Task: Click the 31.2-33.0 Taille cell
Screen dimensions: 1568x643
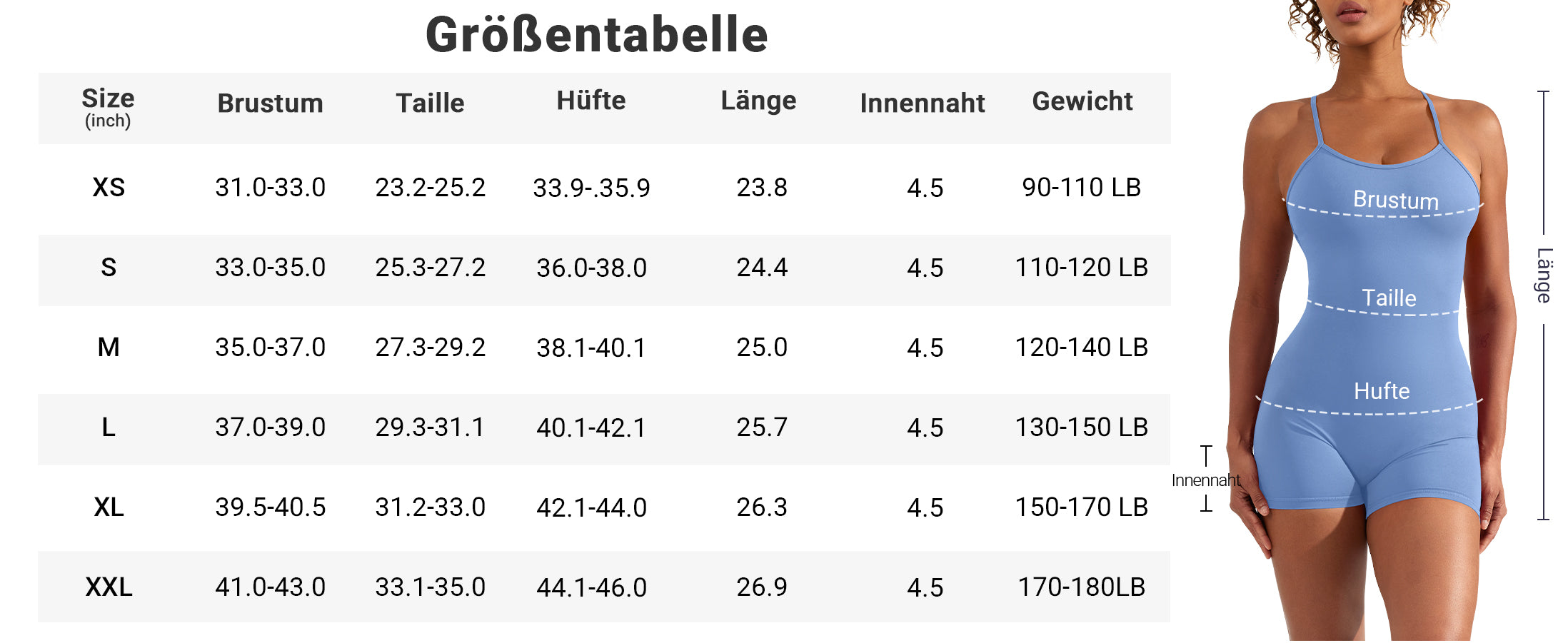Action: coord(430,507)
